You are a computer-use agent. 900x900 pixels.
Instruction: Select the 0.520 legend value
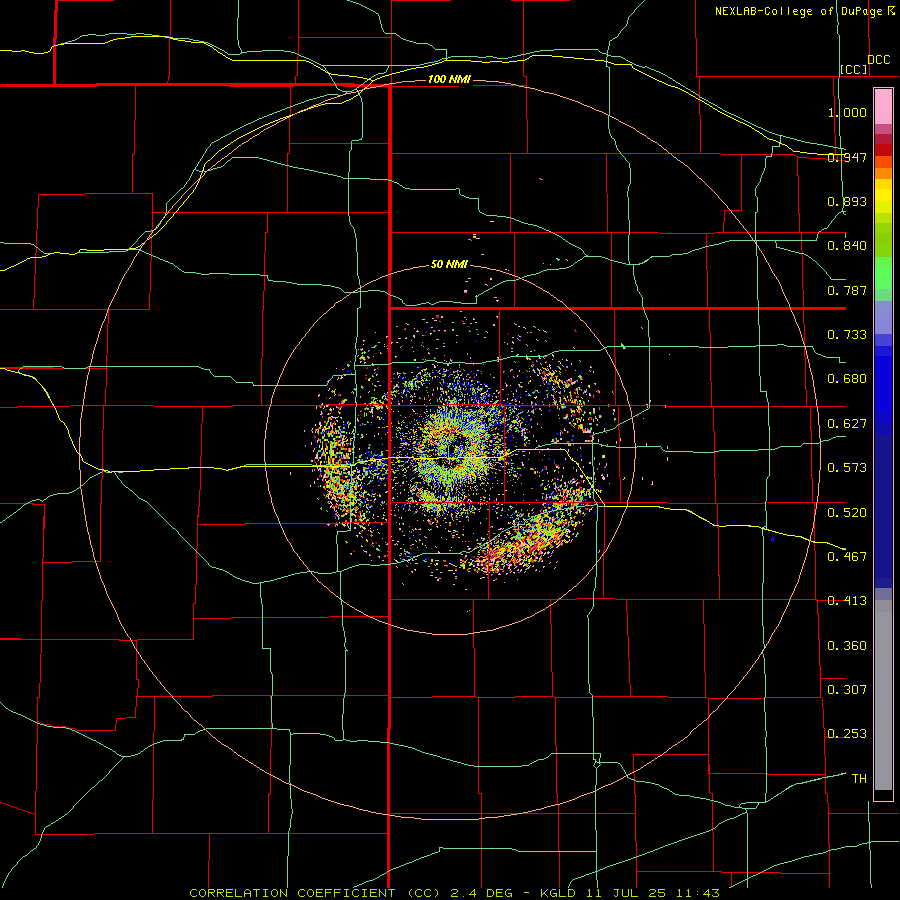(847, 513)
